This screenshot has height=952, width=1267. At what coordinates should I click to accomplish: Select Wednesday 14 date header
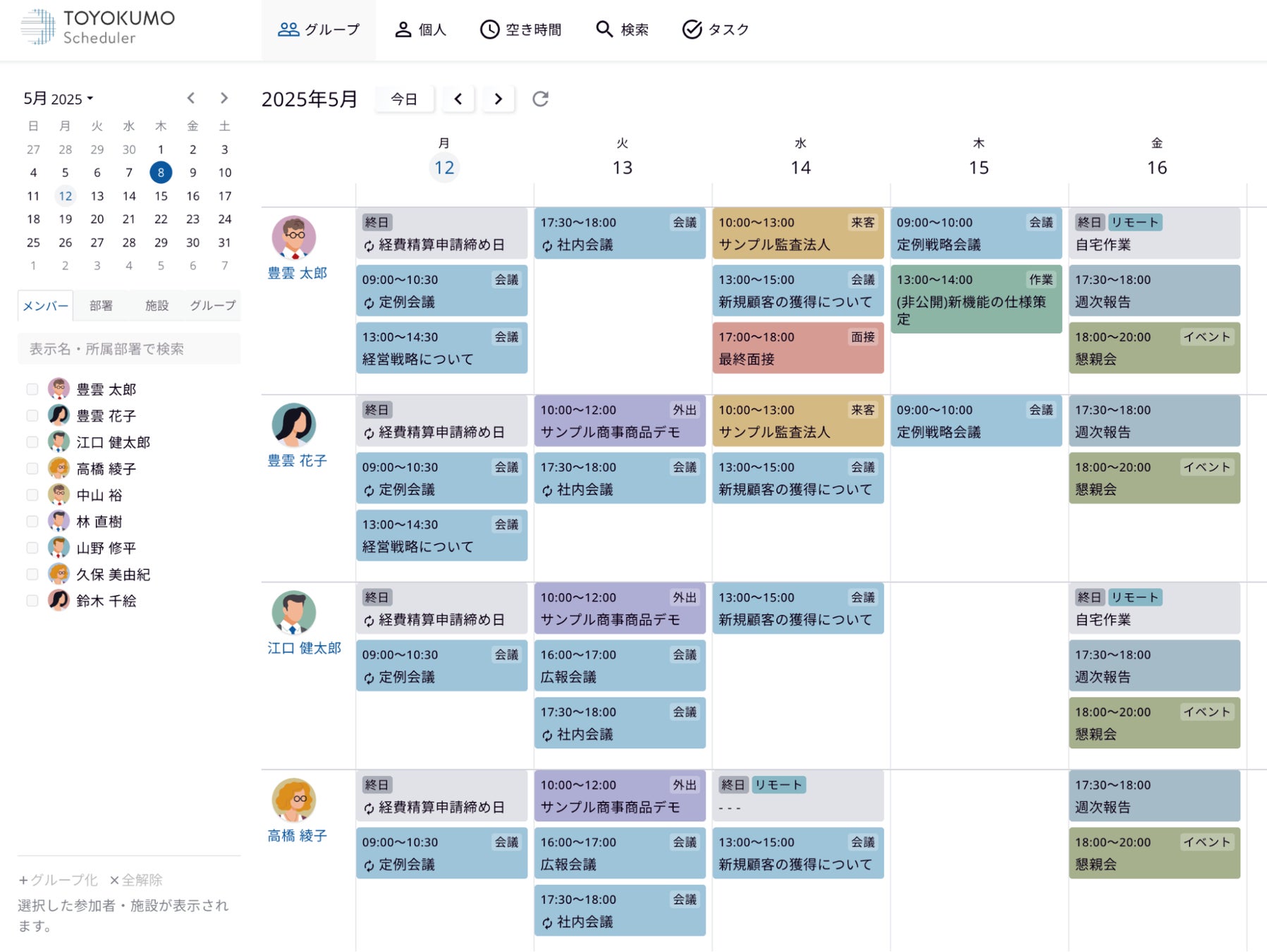[x=800, y=167]
